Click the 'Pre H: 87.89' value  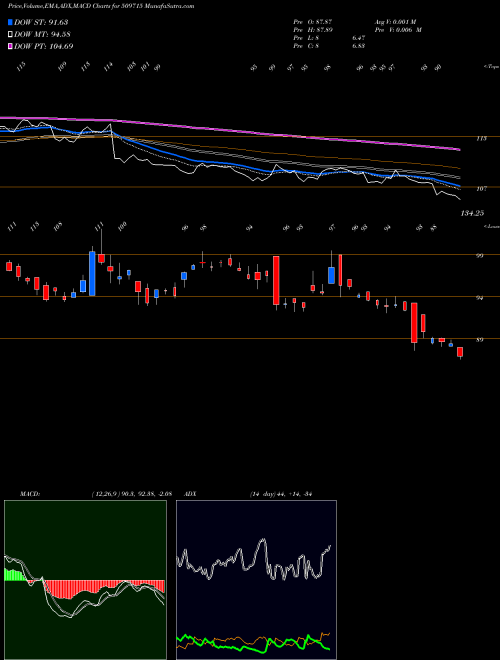[313, 30]
